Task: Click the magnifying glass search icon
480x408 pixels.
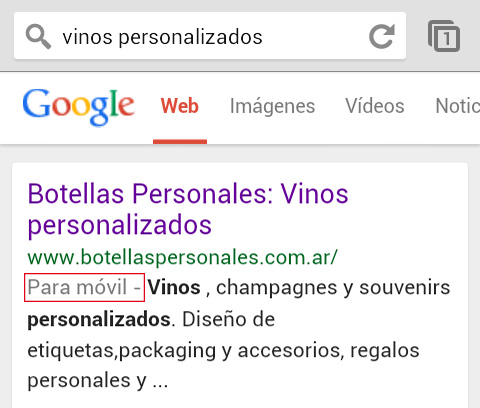Action: [38, 37]
